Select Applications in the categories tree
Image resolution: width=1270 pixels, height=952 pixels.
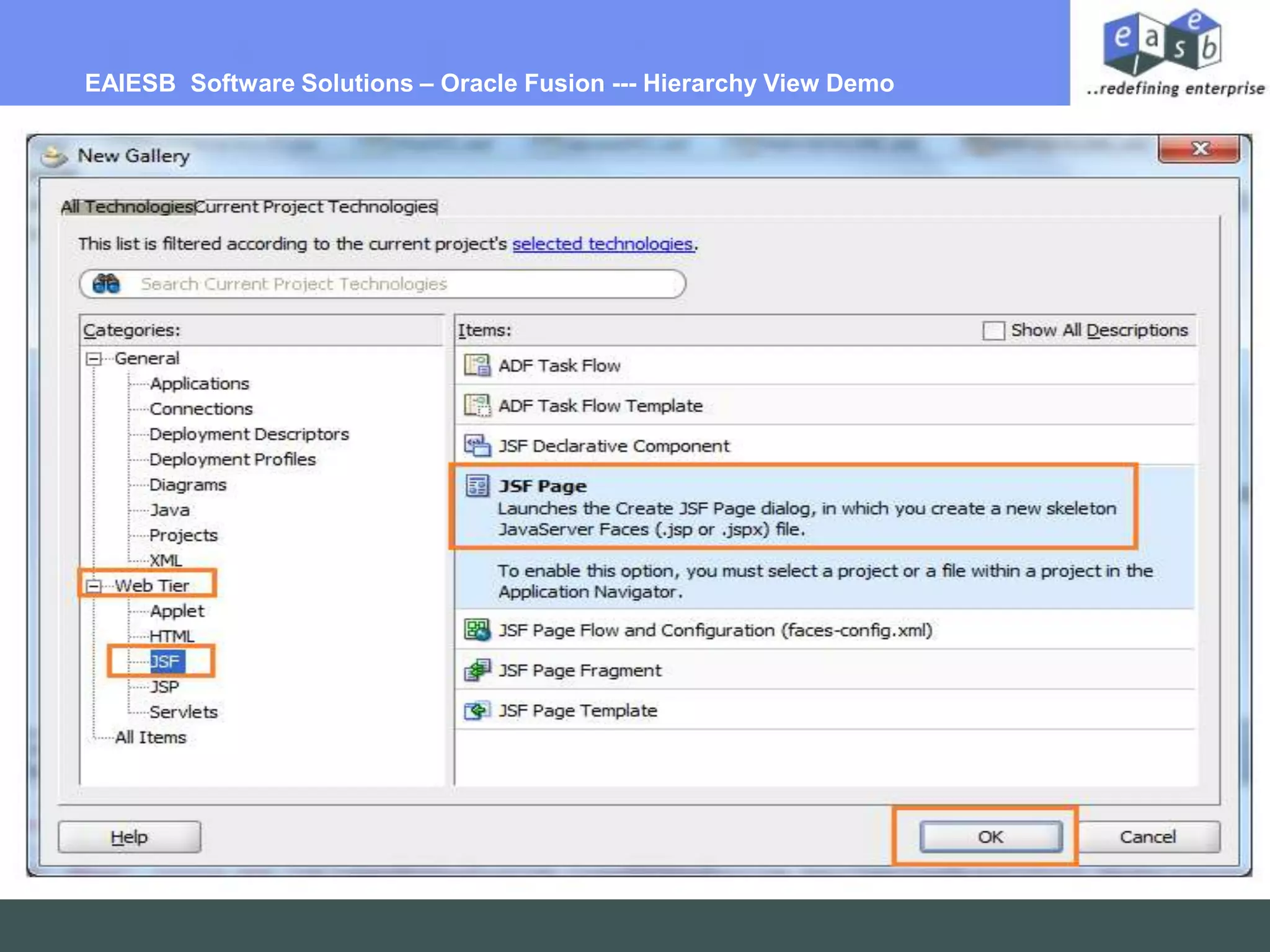199,384
